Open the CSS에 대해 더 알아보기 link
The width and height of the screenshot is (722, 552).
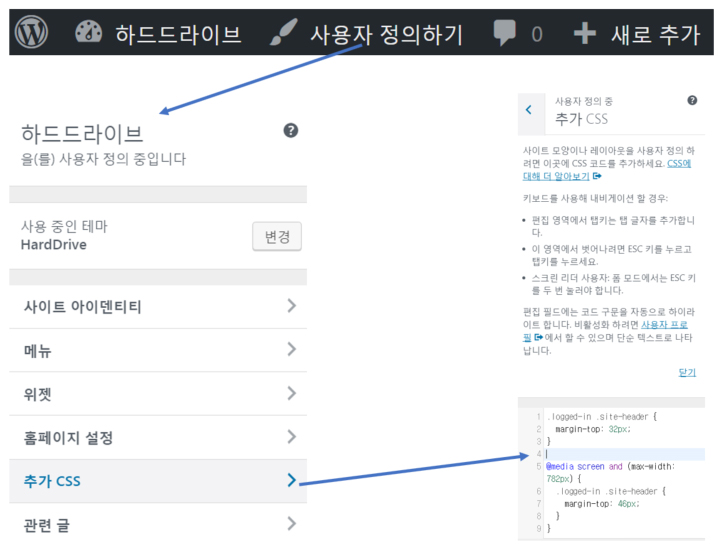(x=607, y=170)
